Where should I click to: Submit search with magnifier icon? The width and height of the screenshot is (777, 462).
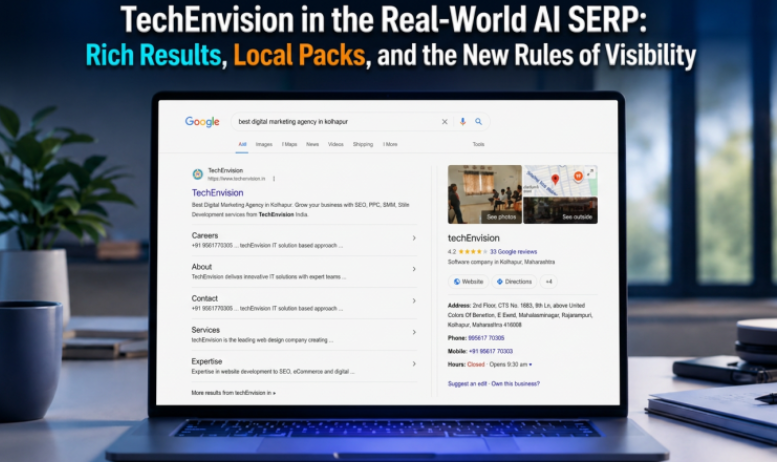point(479,121)
